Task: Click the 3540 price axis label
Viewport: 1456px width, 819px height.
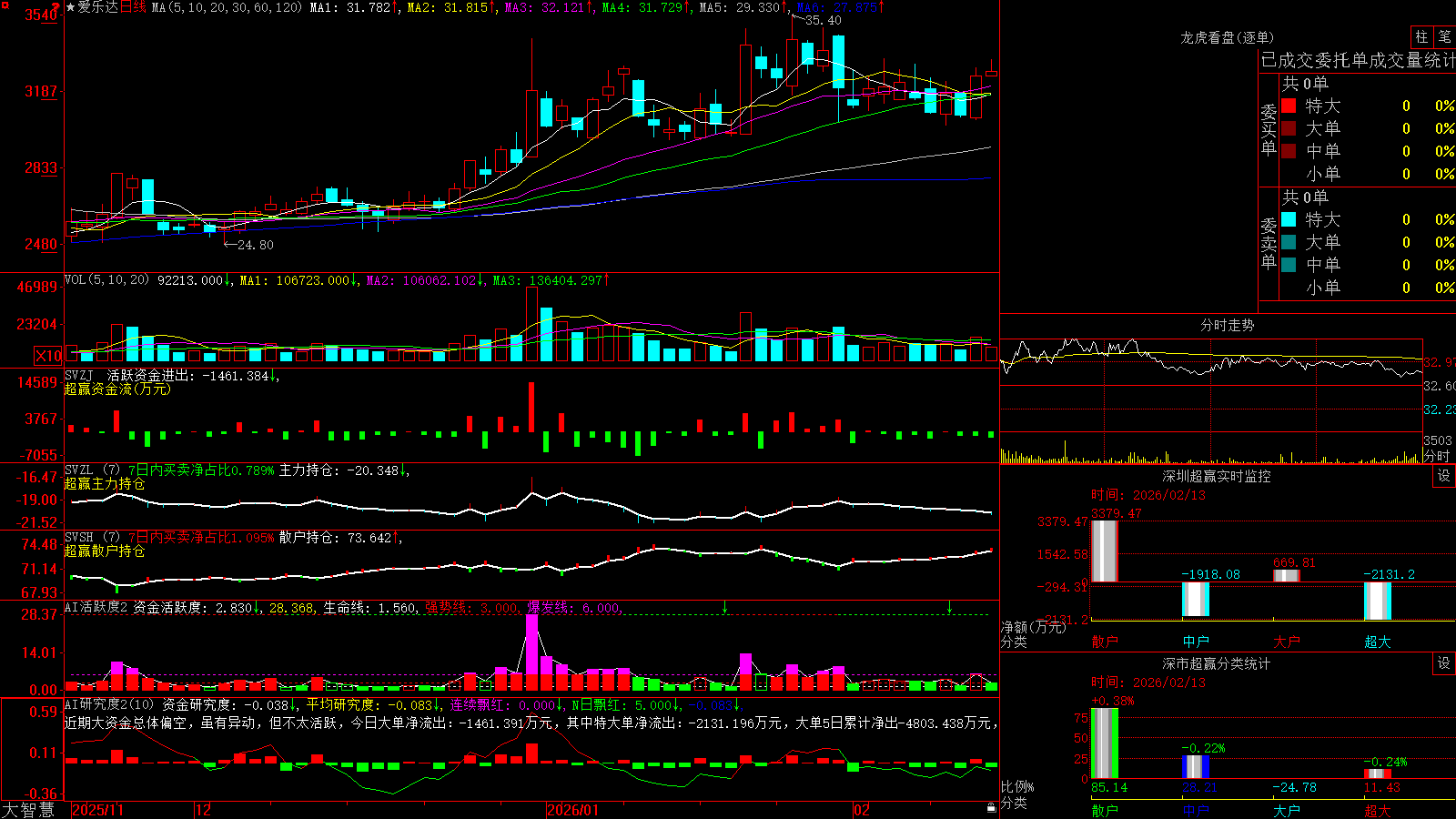Action: click(x=41, y=15)
